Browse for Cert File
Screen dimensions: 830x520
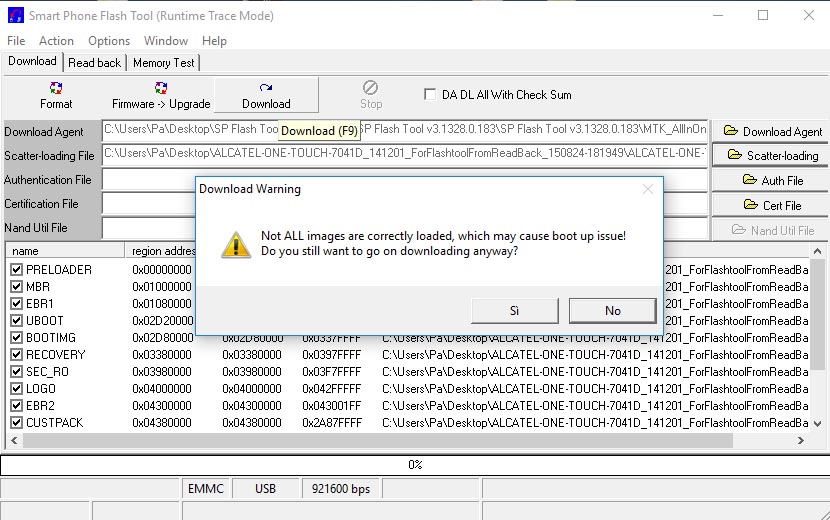771,205
